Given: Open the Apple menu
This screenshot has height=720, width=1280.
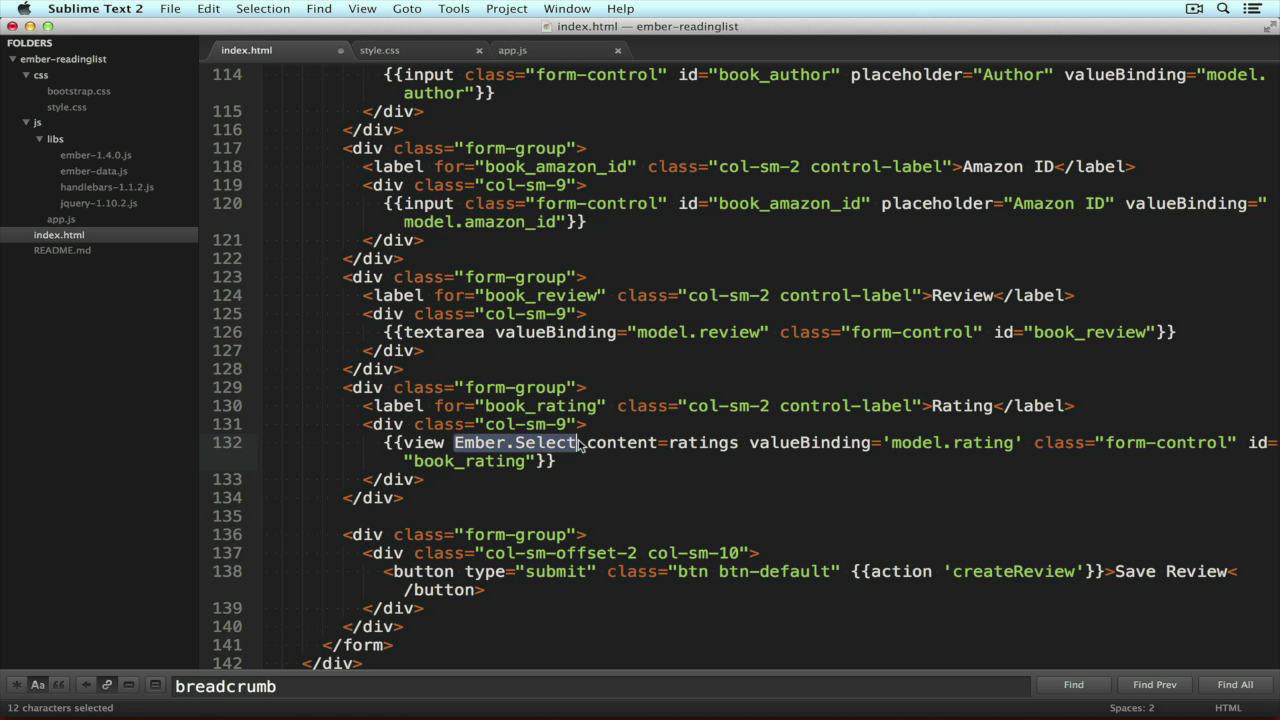Looking at the screenshot, I should tap(24, 9).
